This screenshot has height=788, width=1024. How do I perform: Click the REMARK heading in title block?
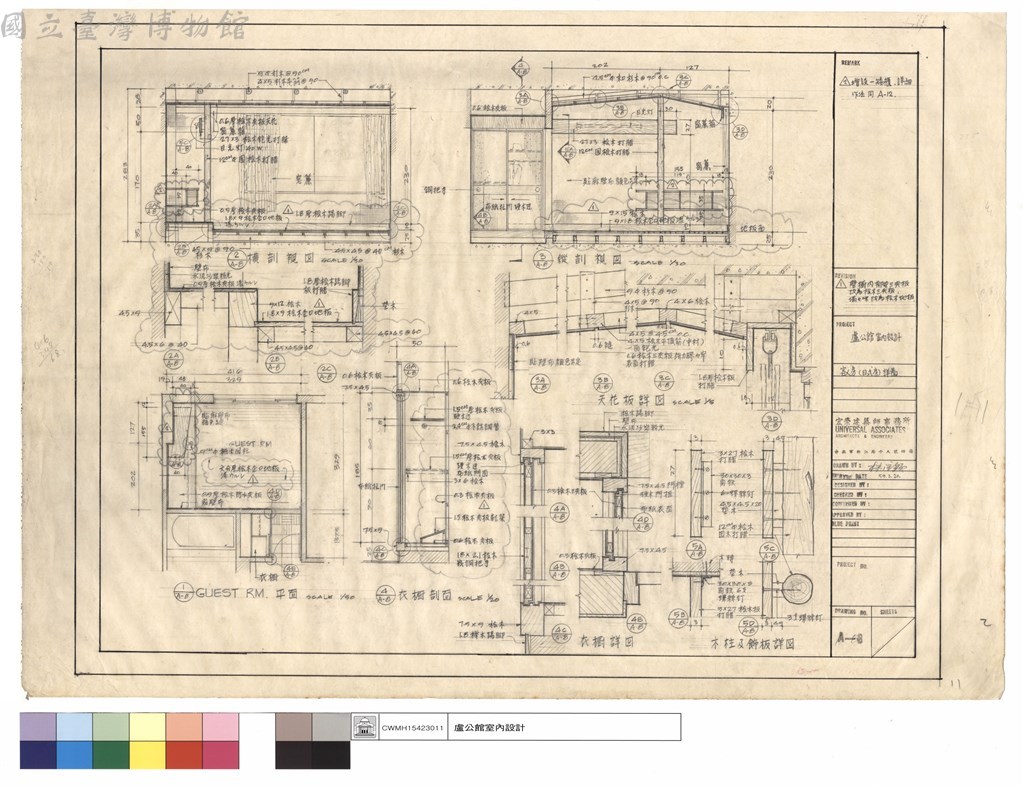[850, 64]
